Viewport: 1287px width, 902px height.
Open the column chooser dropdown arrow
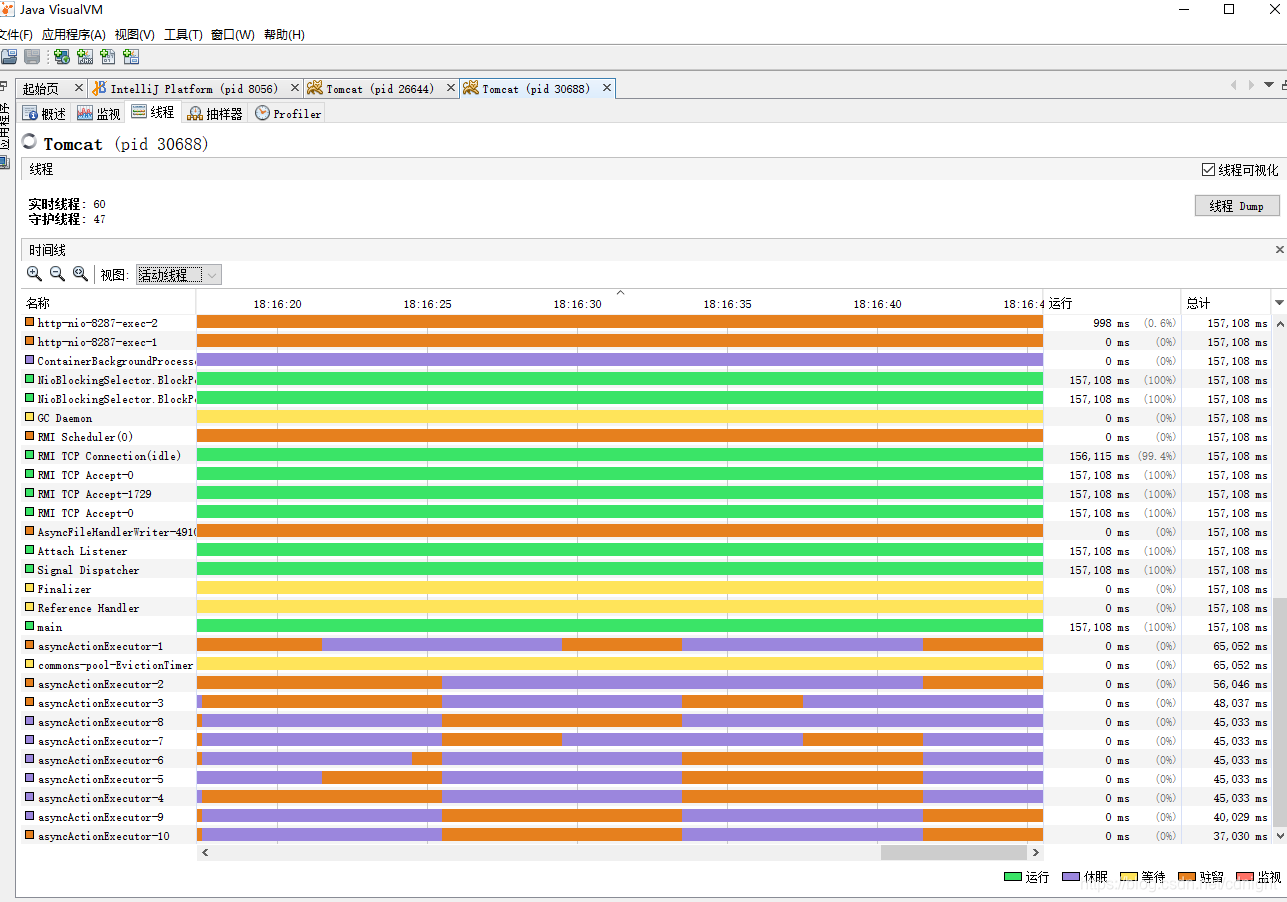pyautogui.click(x=1279, y=303)
